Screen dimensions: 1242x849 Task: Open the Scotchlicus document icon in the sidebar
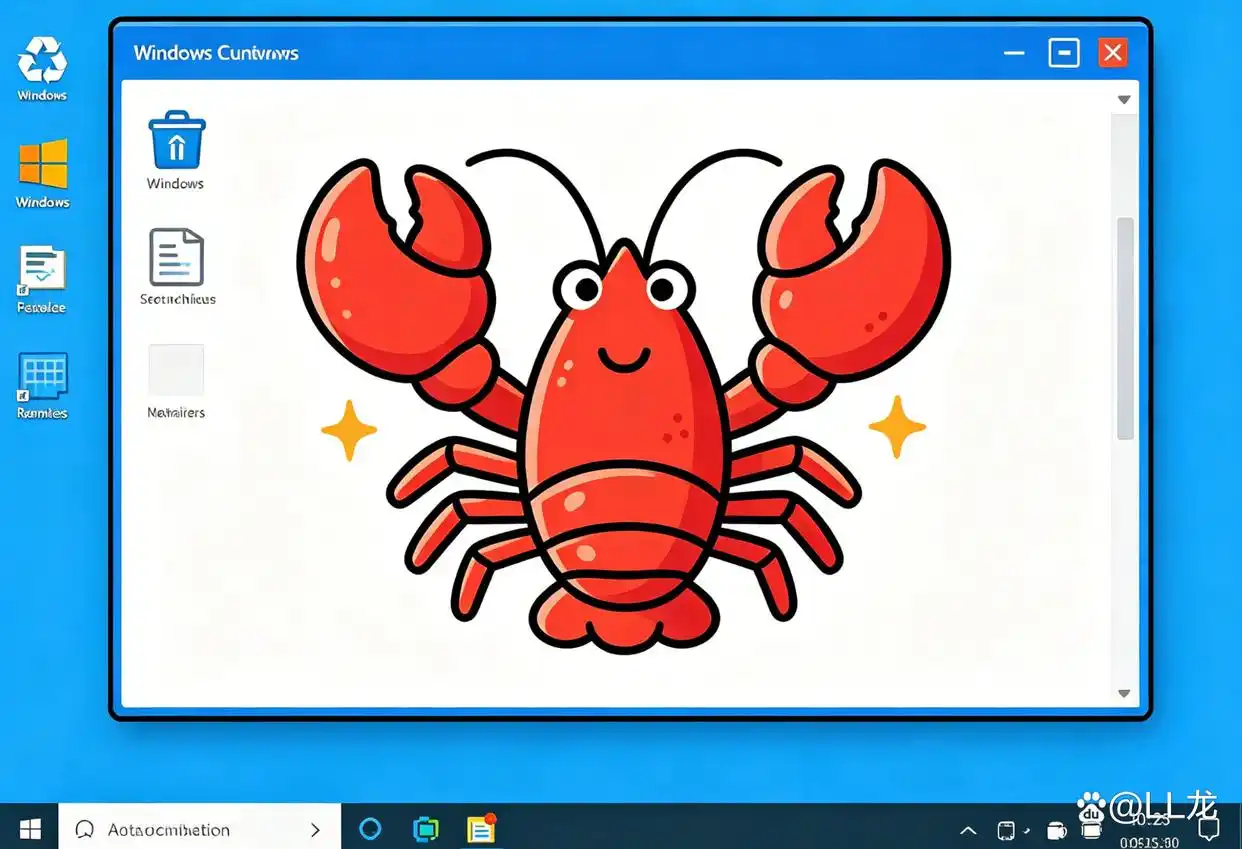[176, 257]
